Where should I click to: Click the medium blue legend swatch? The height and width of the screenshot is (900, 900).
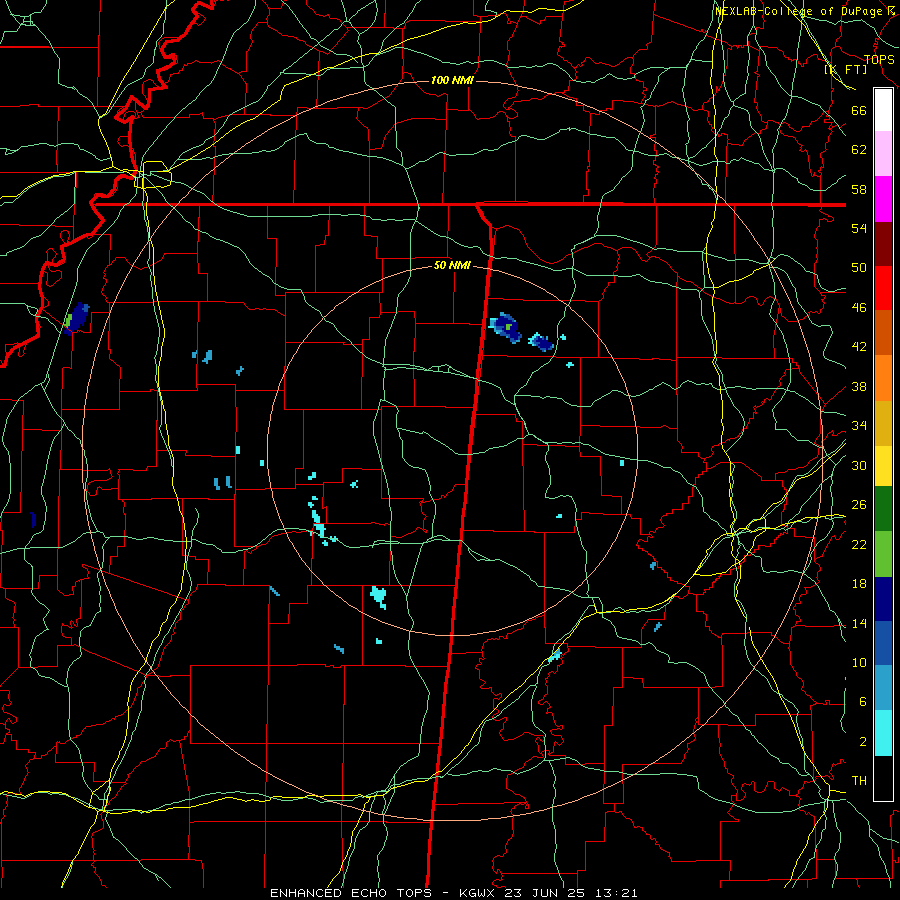[x=883, y=643]
